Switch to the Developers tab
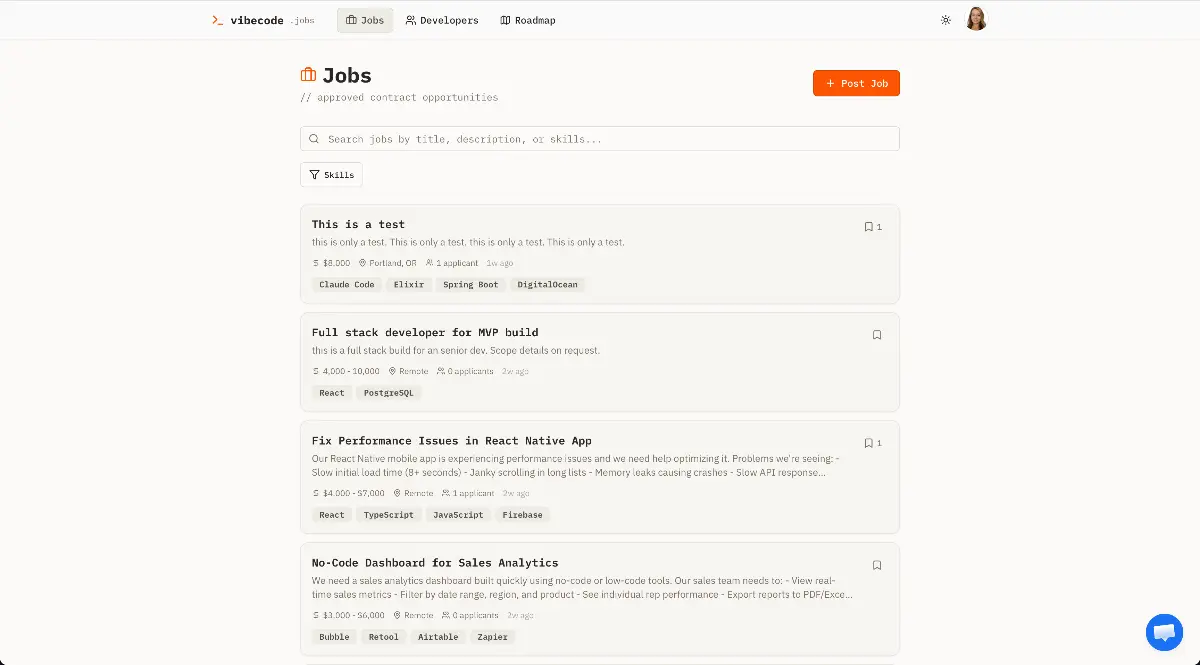 click(x=442, y=19)
